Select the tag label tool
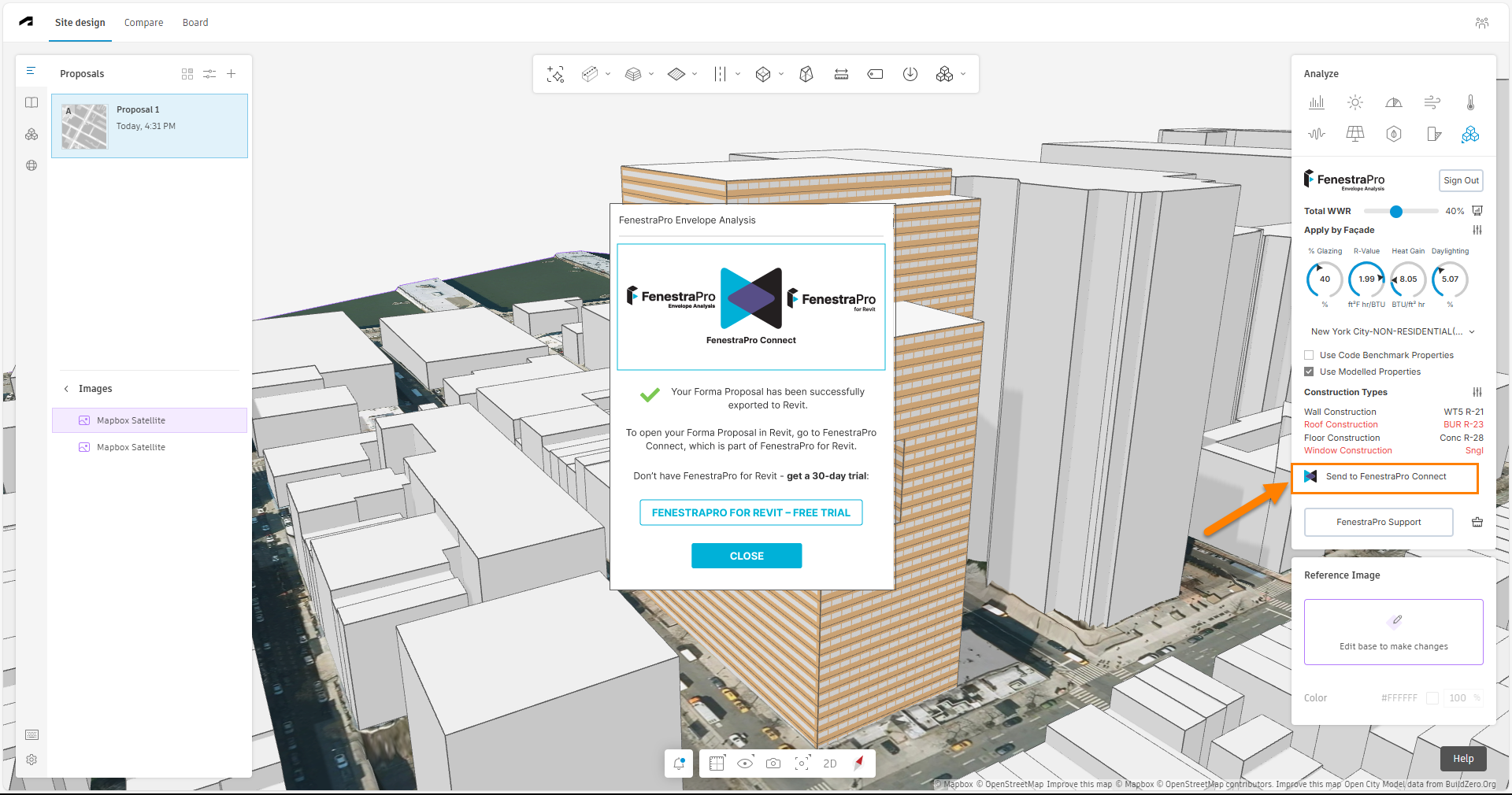Viewport: 1512px width, 795px height. (875, 74)
